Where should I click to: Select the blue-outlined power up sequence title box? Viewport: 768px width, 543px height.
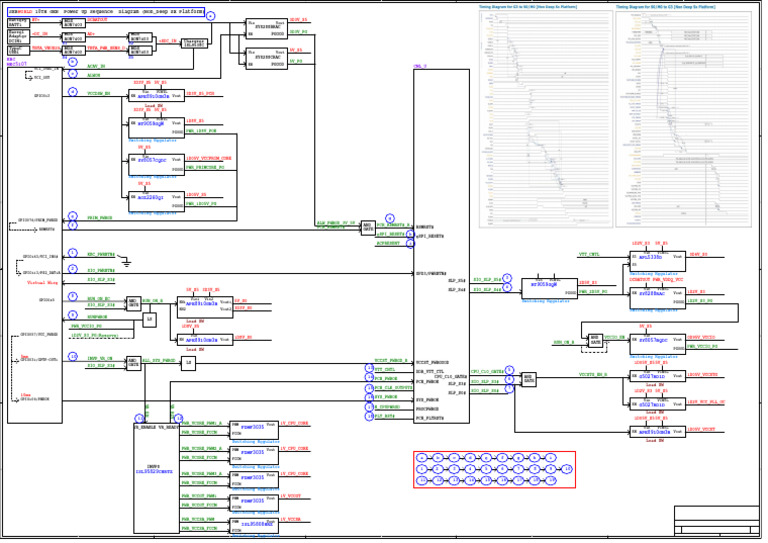point(106,12)
